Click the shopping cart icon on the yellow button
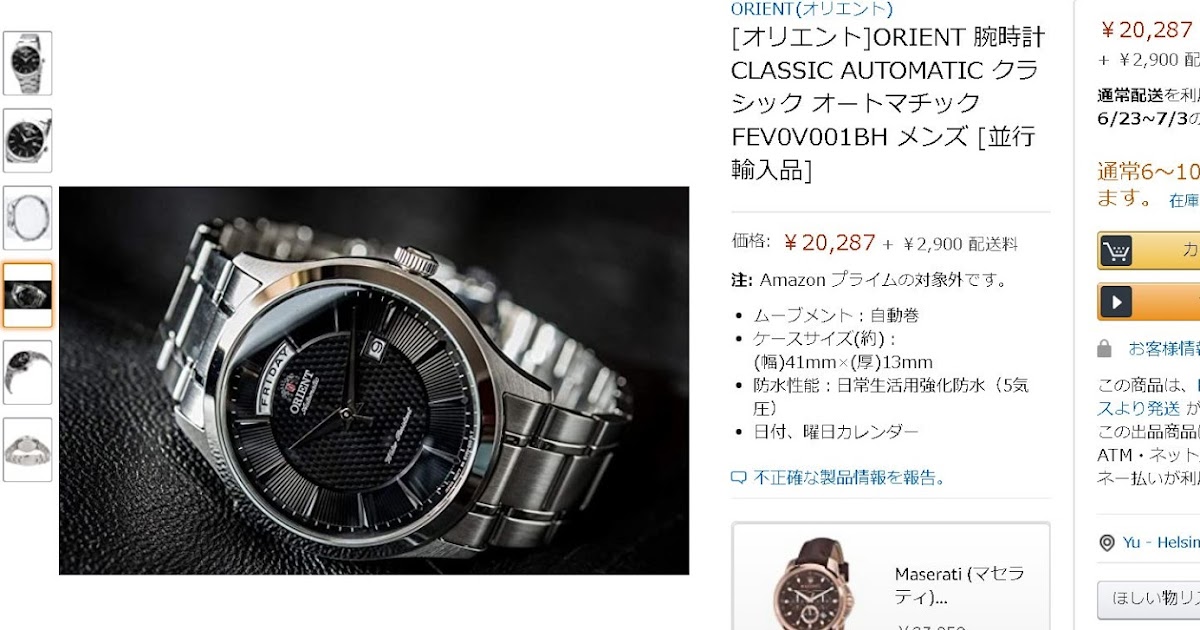Image resolution: width=1200 pixels, height=630 pixels. [1116, 250]
